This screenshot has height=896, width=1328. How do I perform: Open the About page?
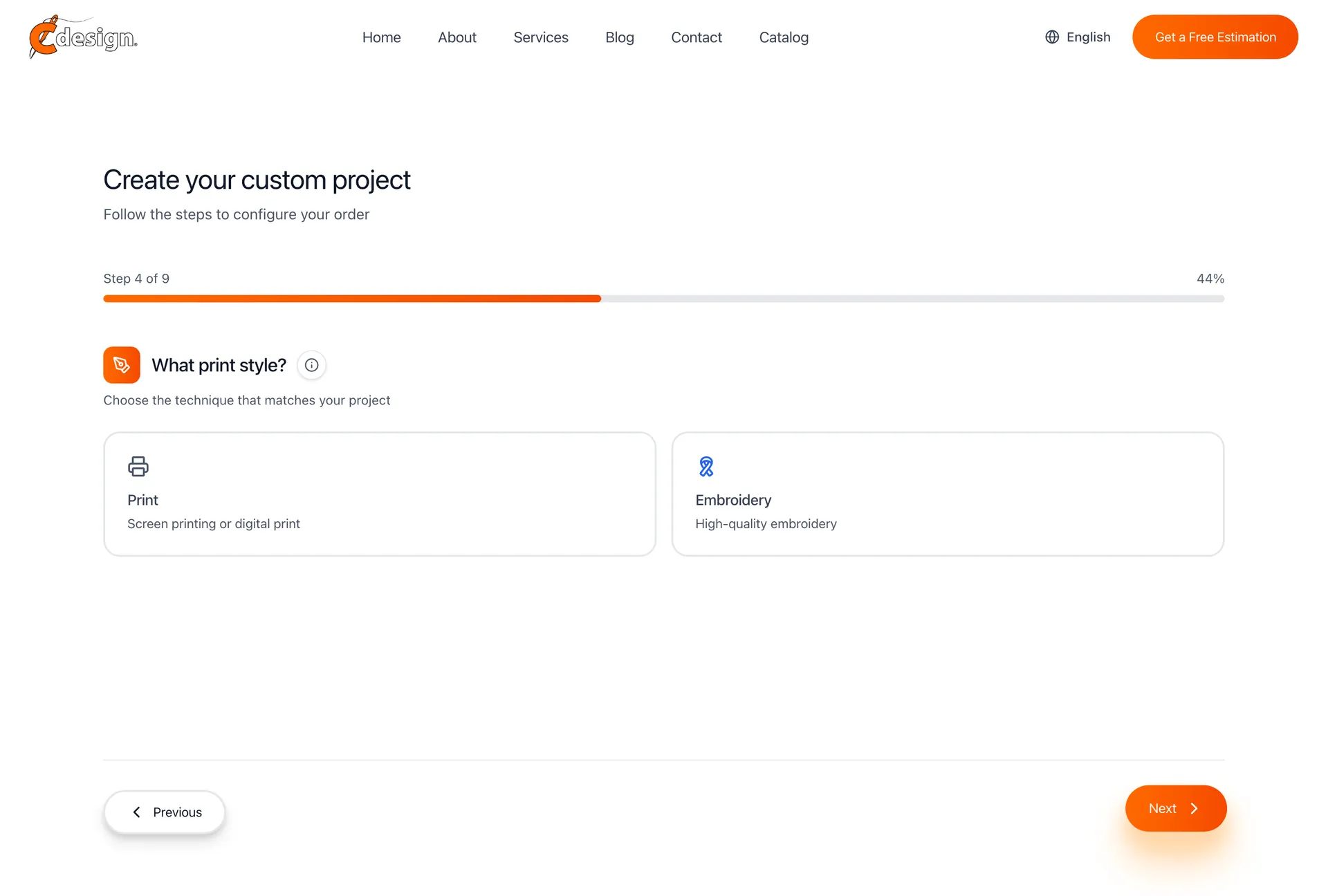(x=457, y=37)
